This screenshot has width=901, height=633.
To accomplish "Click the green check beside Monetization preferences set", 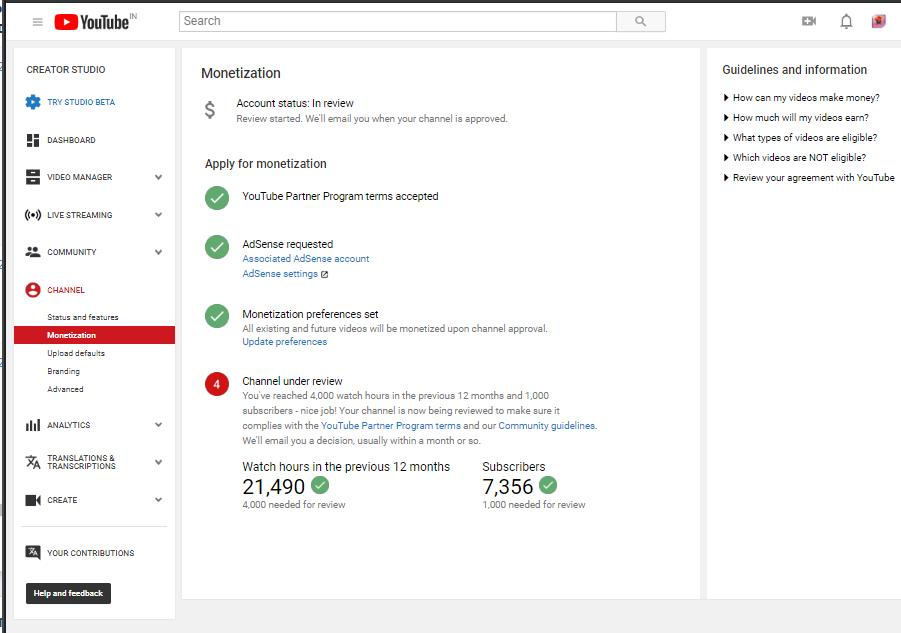I will pos(217,316).
